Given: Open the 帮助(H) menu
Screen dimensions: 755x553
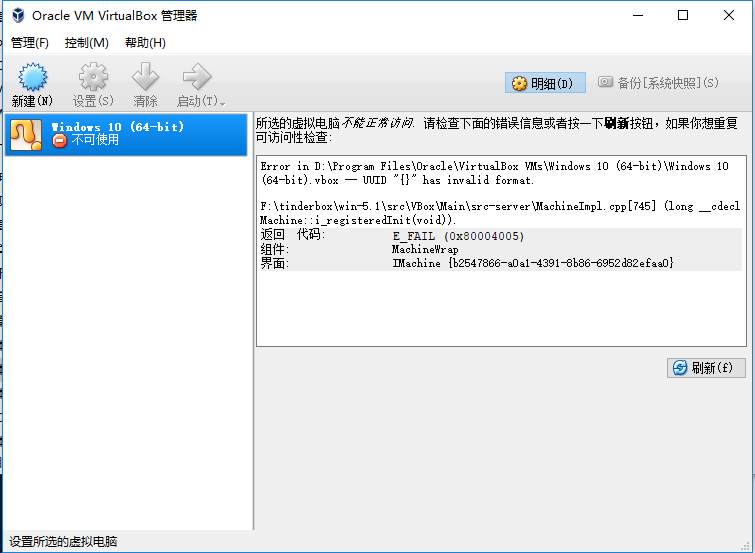Looking at the screenshot, I should tap(145, 43).
